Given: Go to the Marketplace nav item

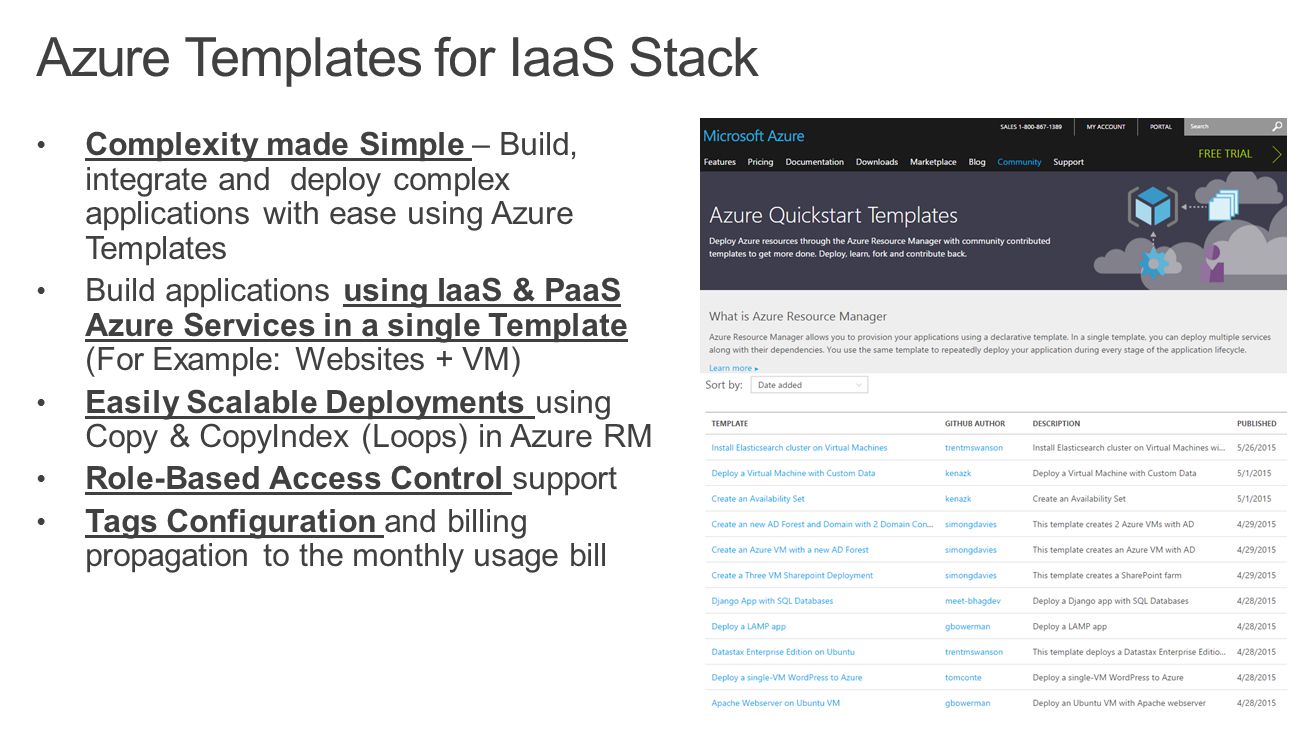Looking at the screenshot, I should [933, 162].
